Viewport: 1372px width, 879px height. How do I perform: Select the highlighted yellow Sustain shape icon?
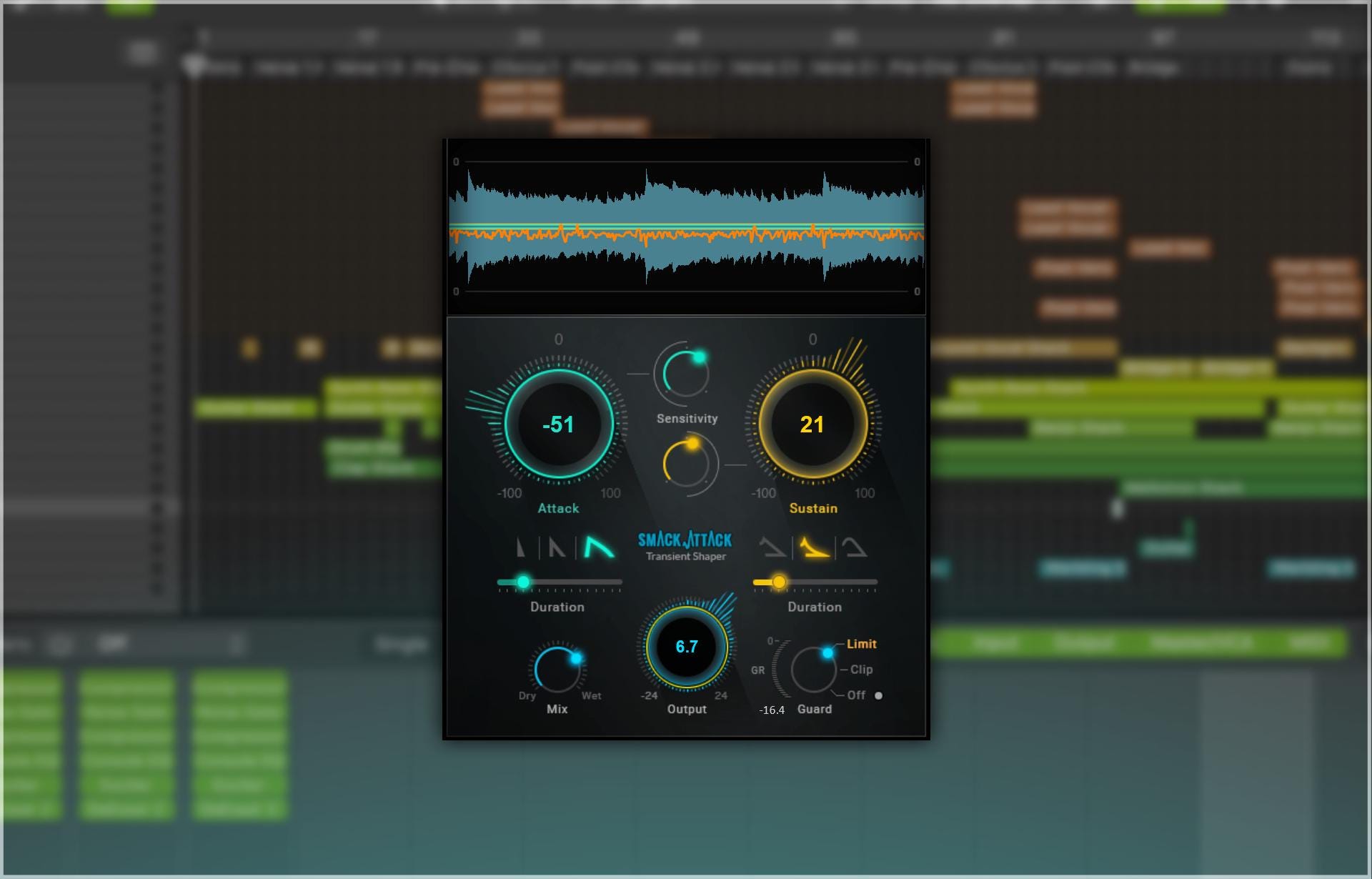coord(814,548)
